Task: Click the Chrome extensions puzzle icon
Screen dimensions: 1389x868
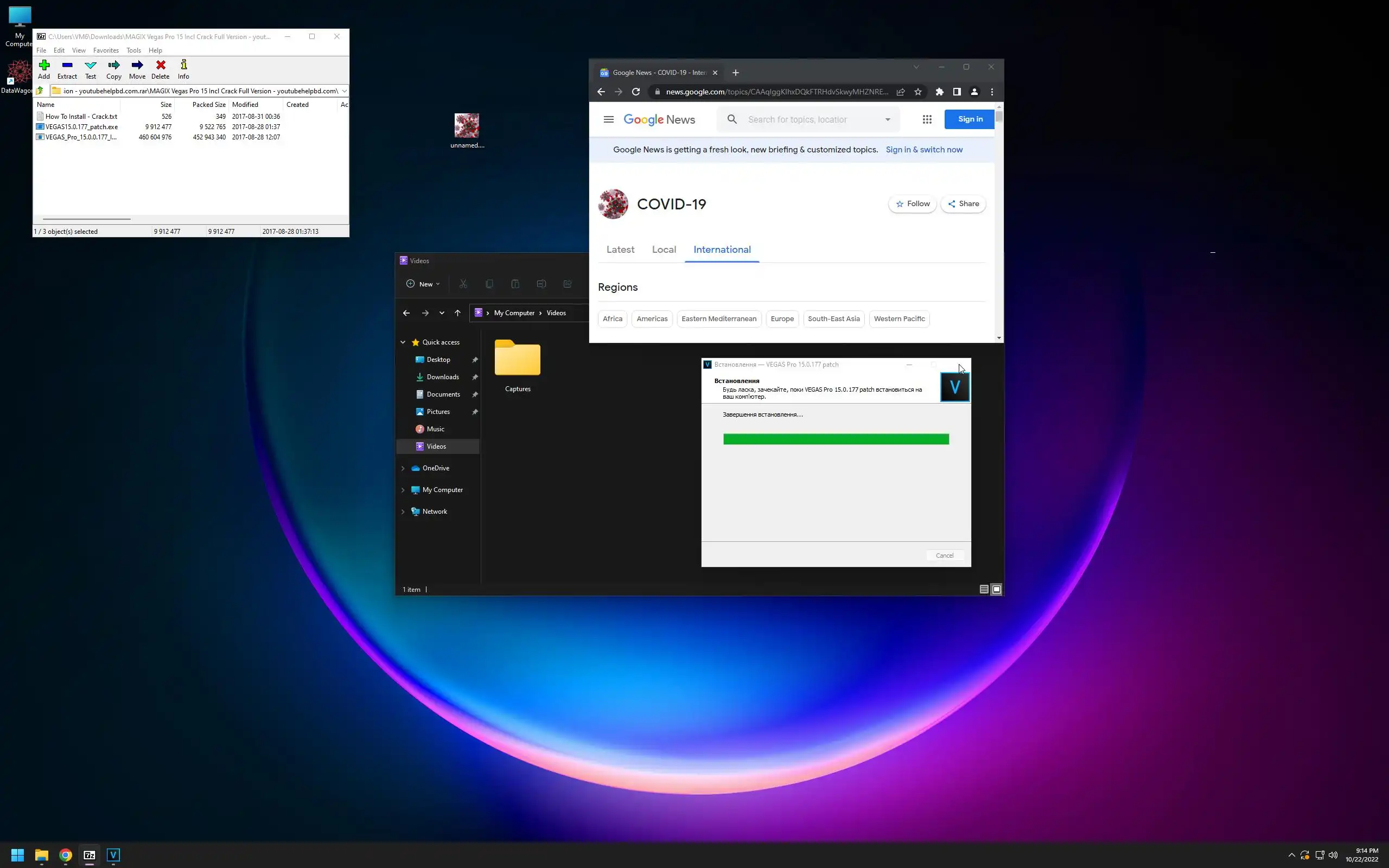Action: 940,92
